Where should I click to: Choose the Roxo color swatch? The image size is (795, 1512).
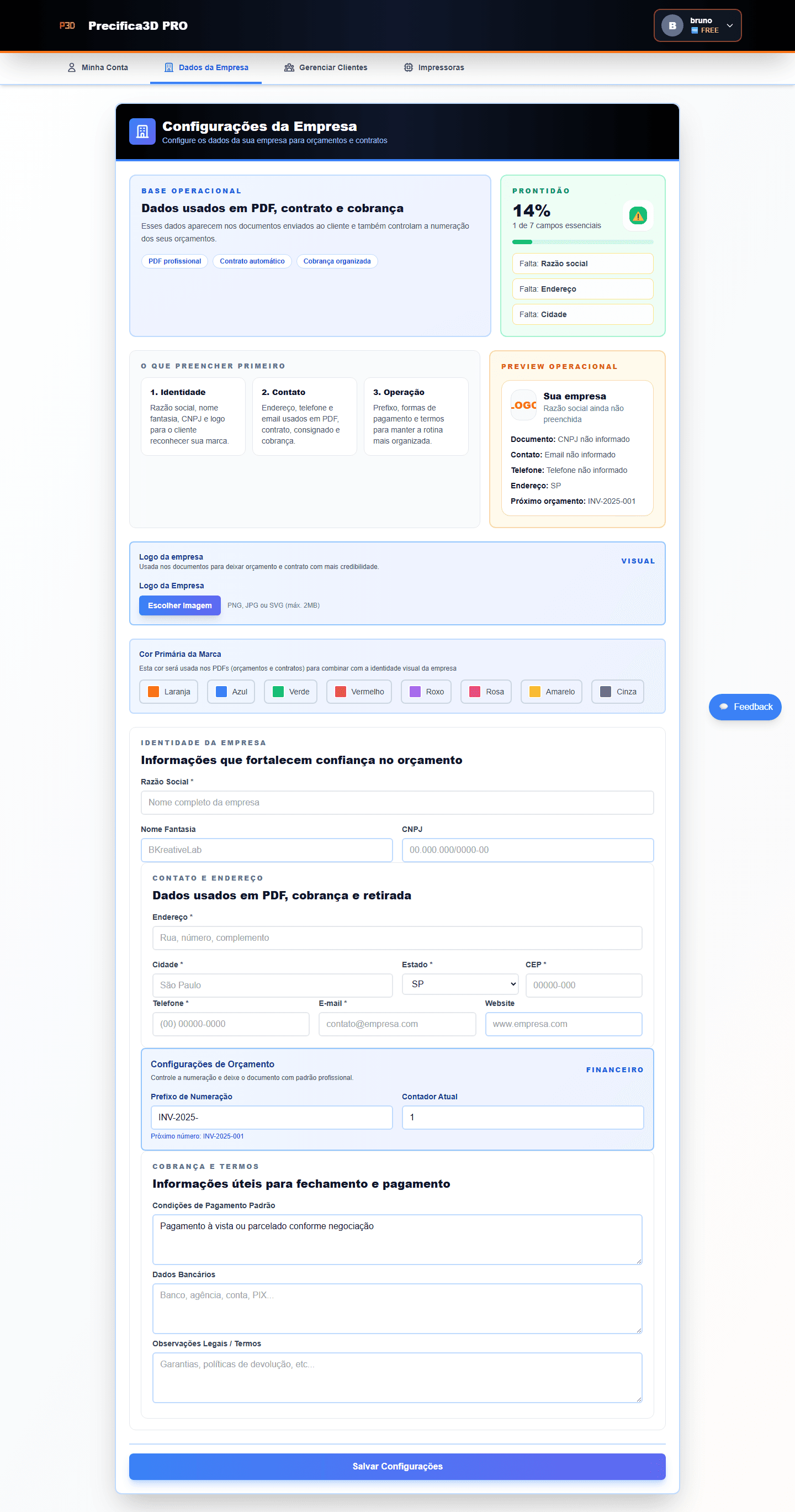point(426,692)
